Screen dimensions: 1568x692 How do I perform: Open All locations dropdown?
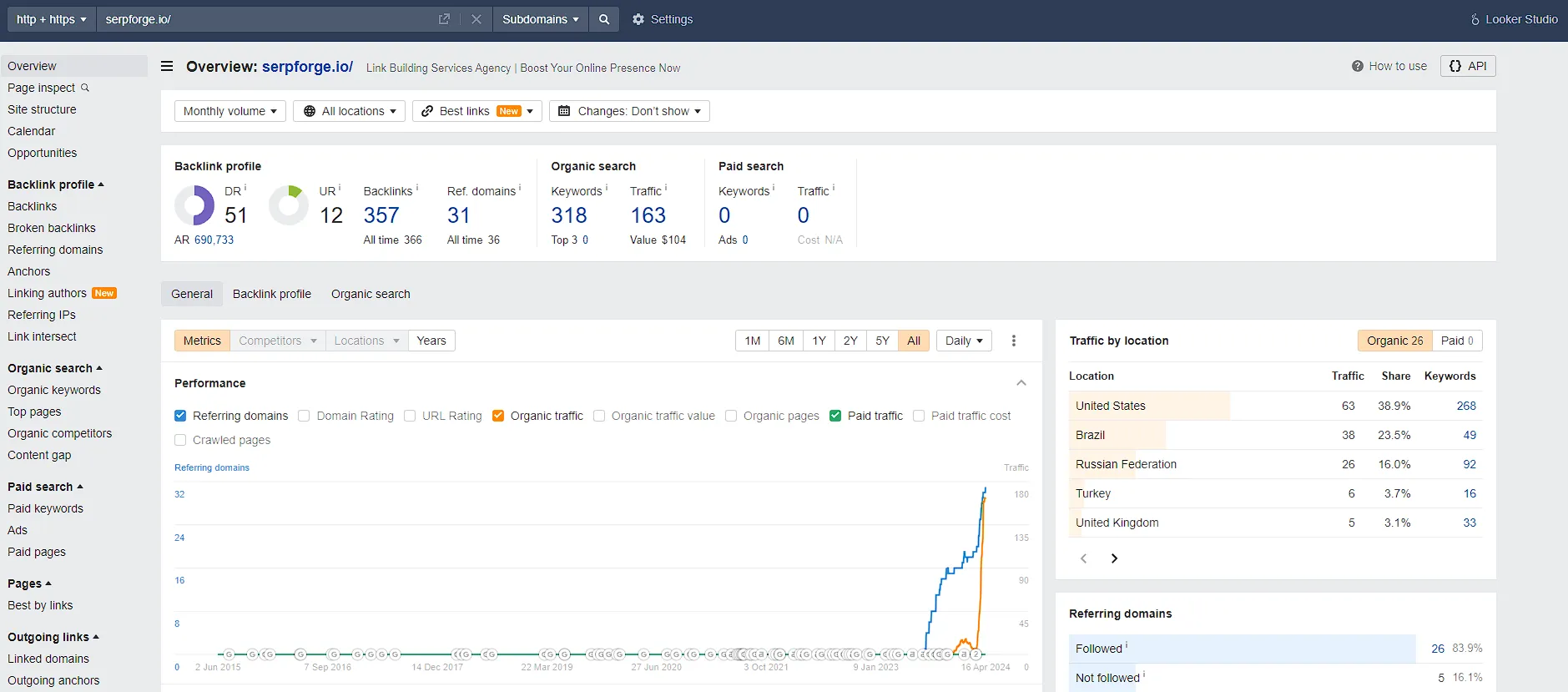[349, 111]
